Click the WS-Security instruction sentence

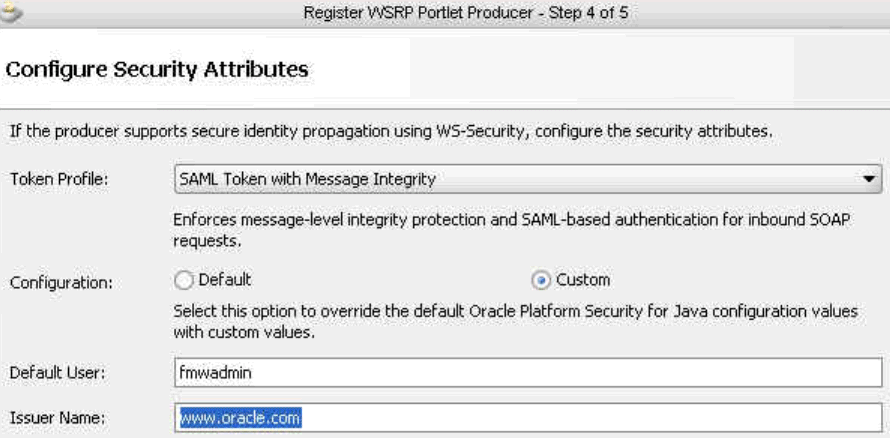391,132
